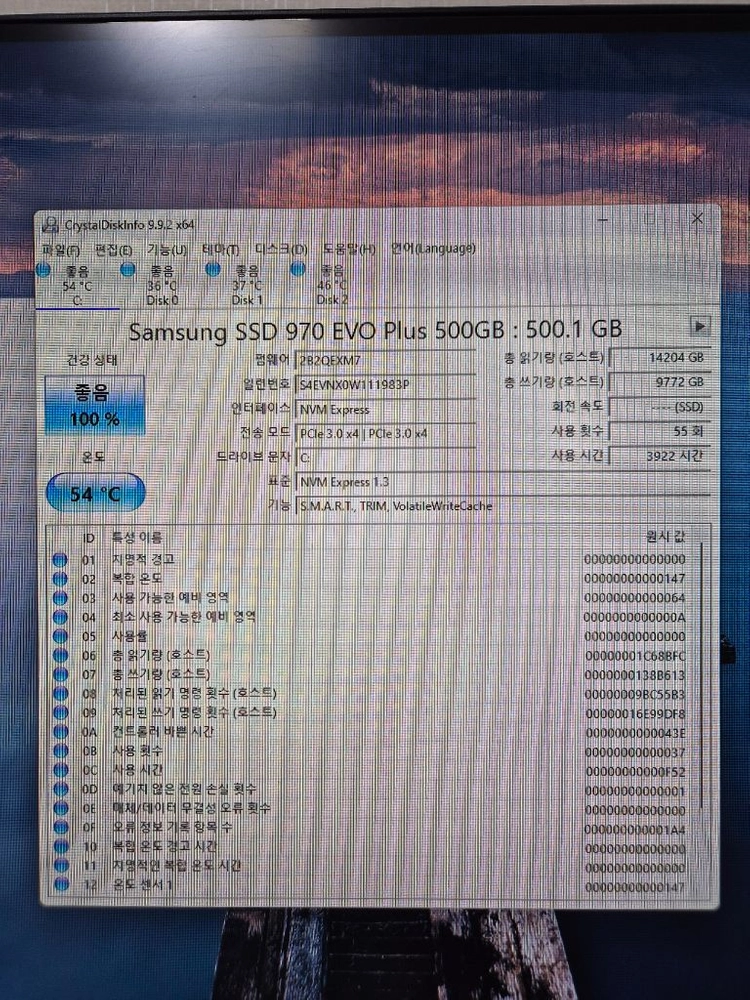Image resolution: width=750 pixels, height=1000 pixels.
Task: Click the rotation speed value ---- (SSD)
Action: 659,407
